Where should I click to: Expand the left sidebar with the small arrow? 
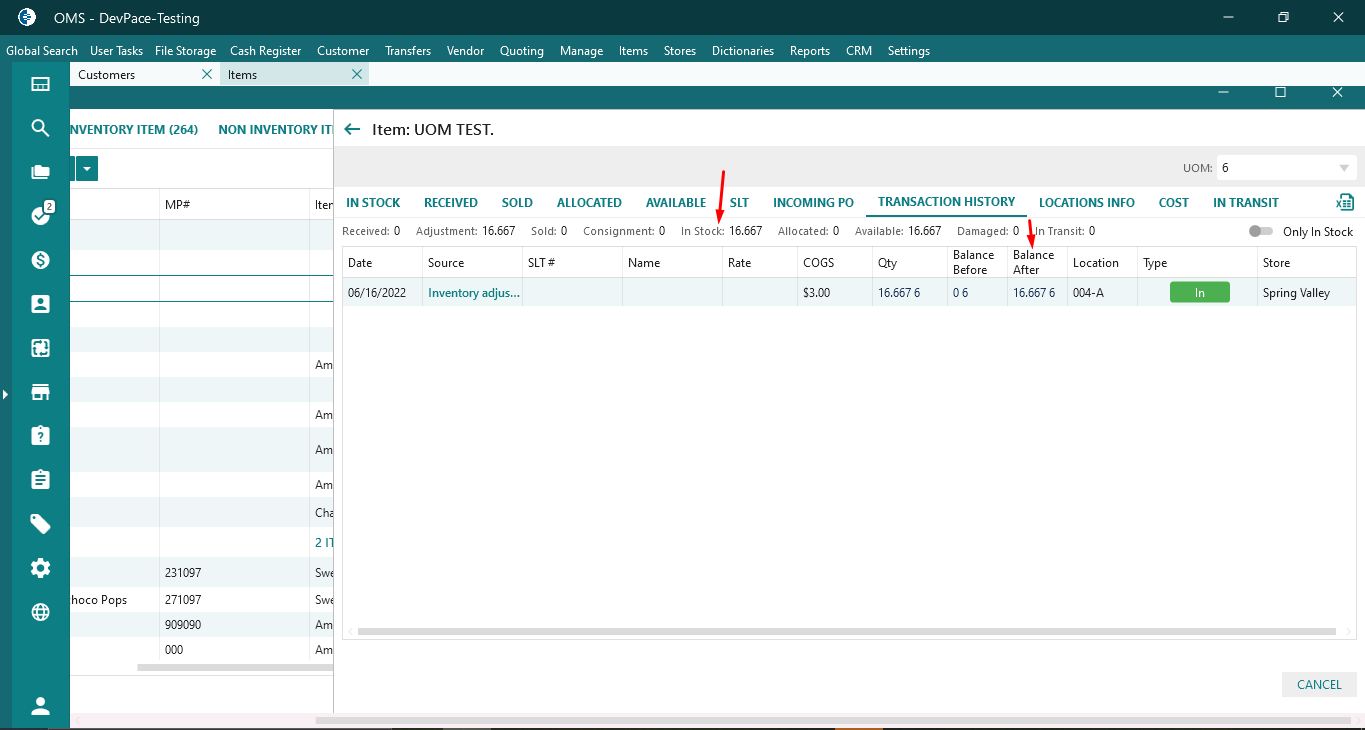(x=5, y=394)
